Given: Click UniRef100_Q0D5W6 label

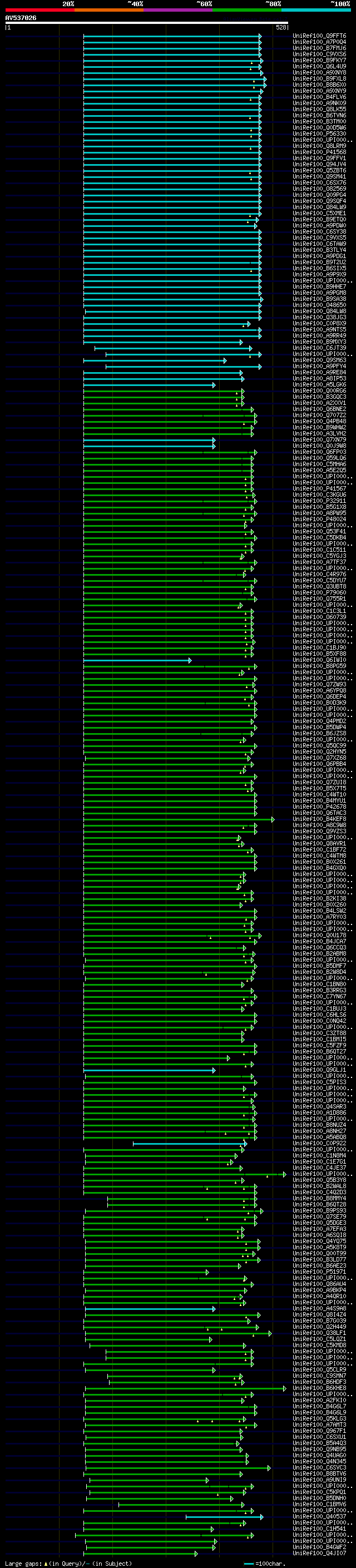Looking at the screenshot, I should (319, 128).
